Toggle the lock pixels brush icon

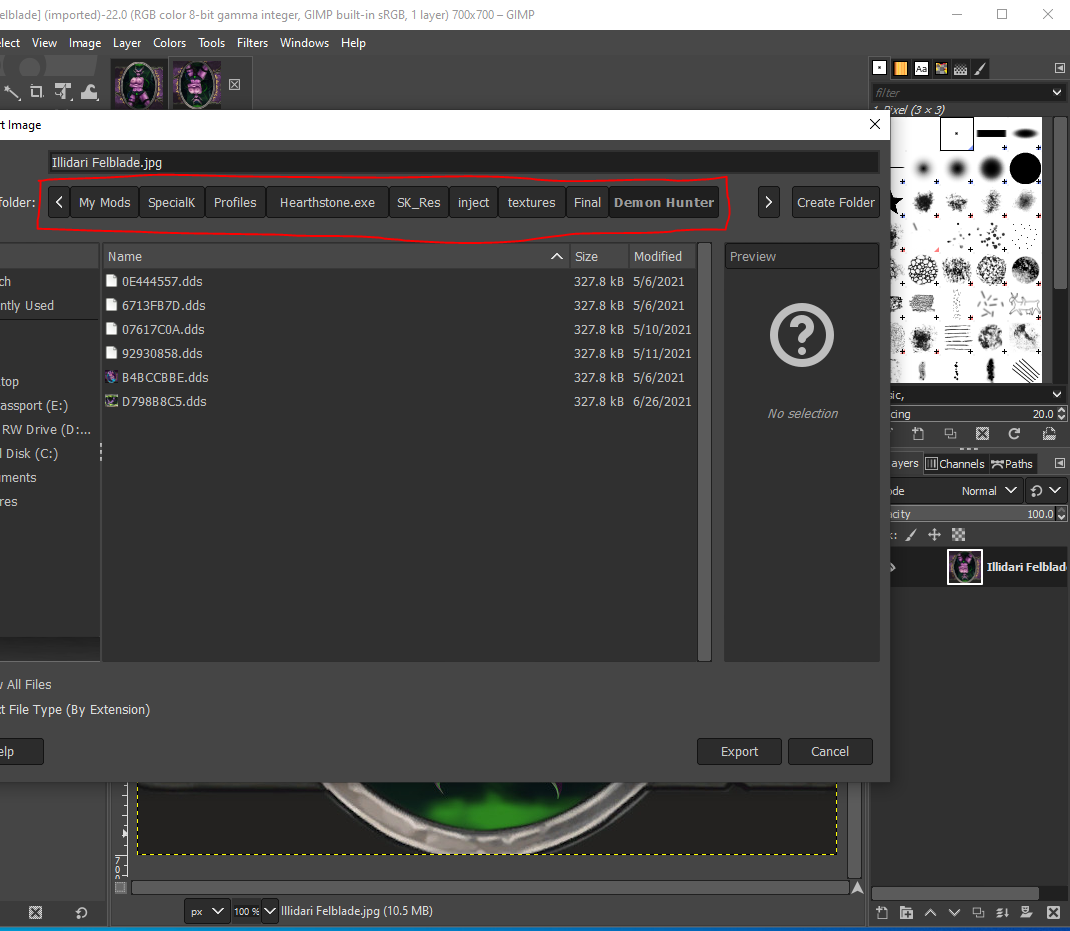(x=911, y=535)
